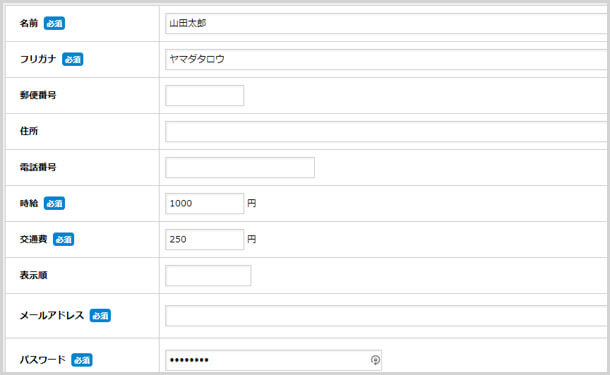This screenshot has width=610, height=375.
Task: Click the 円 unit beside the 時給 field
Action: 252,203
